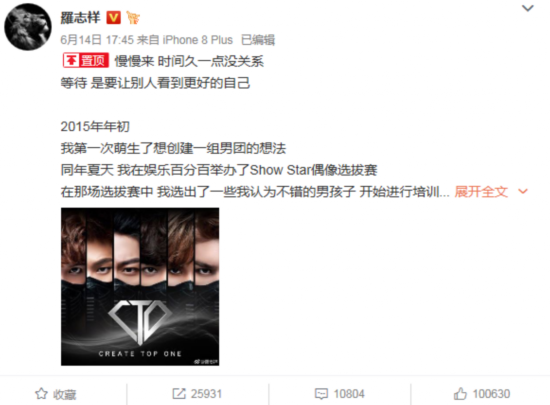The width and height of the screenshot is (550, 405).
Task: Click the red 置顶 pinned tag
Action: click(86, 60)
